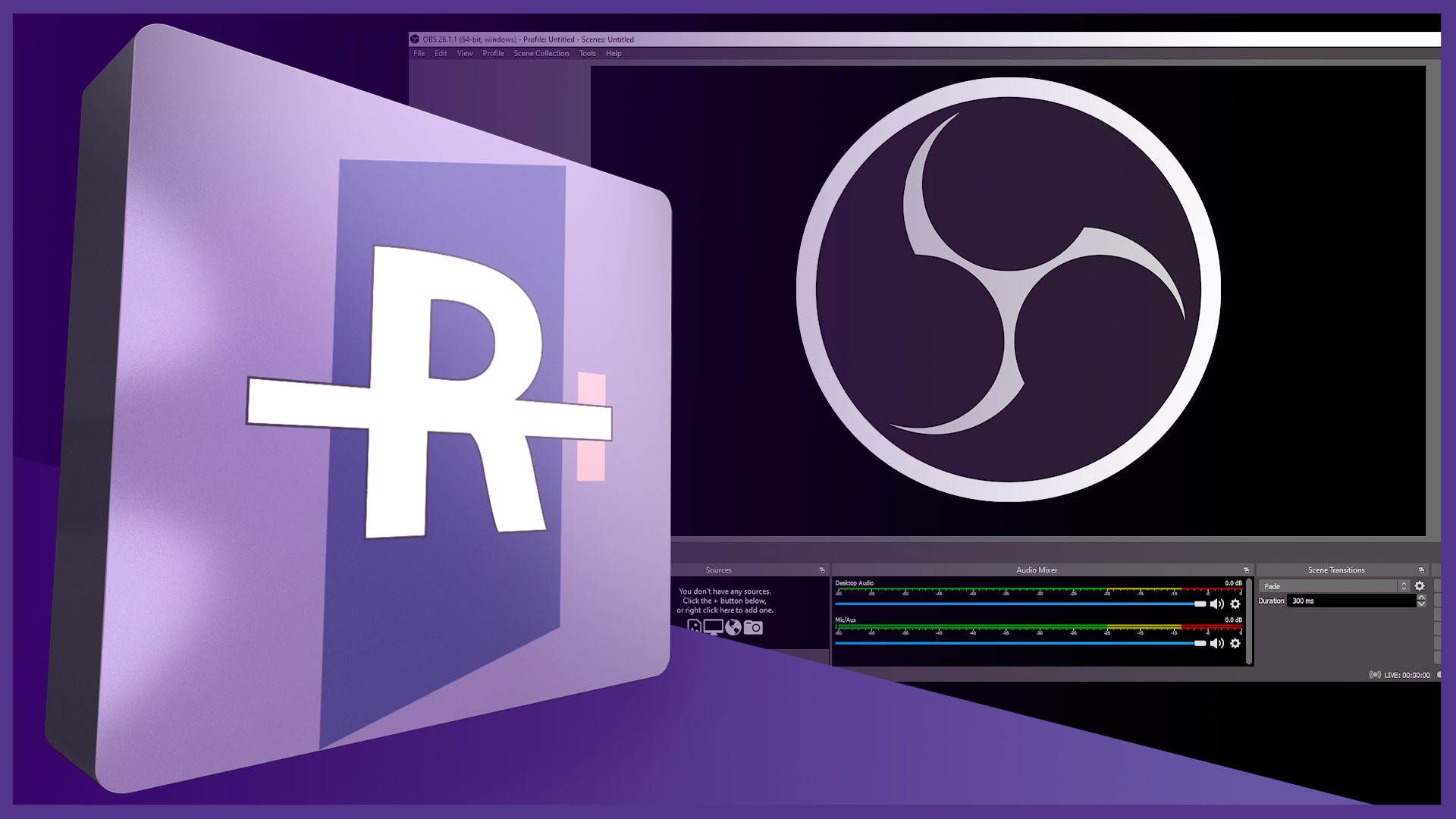
Task: Open the Profile menu
Action: pos(493,54)
